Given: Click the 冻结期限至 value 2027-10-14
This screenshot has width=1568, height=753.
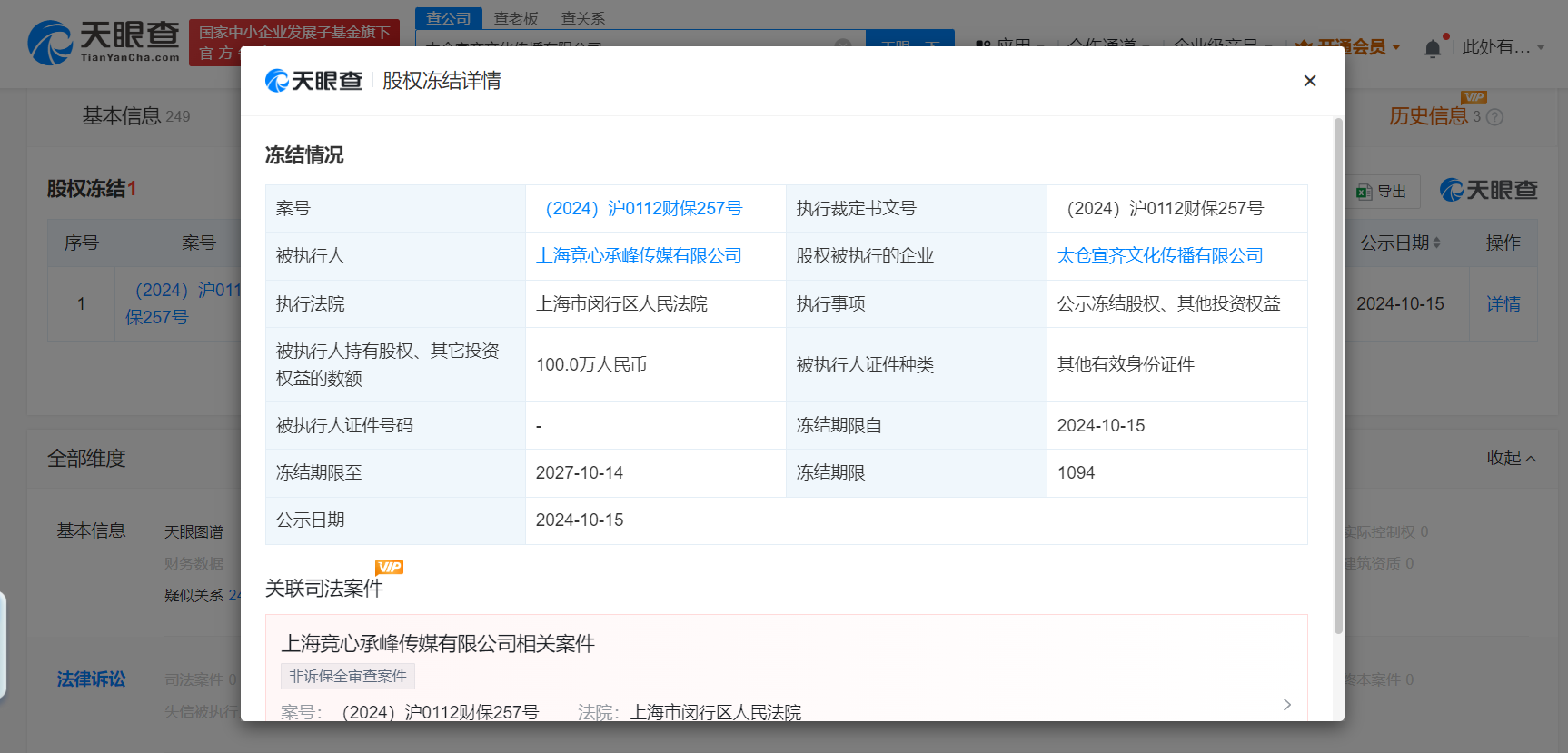Looking at the screenshot, I should point(580,473).
